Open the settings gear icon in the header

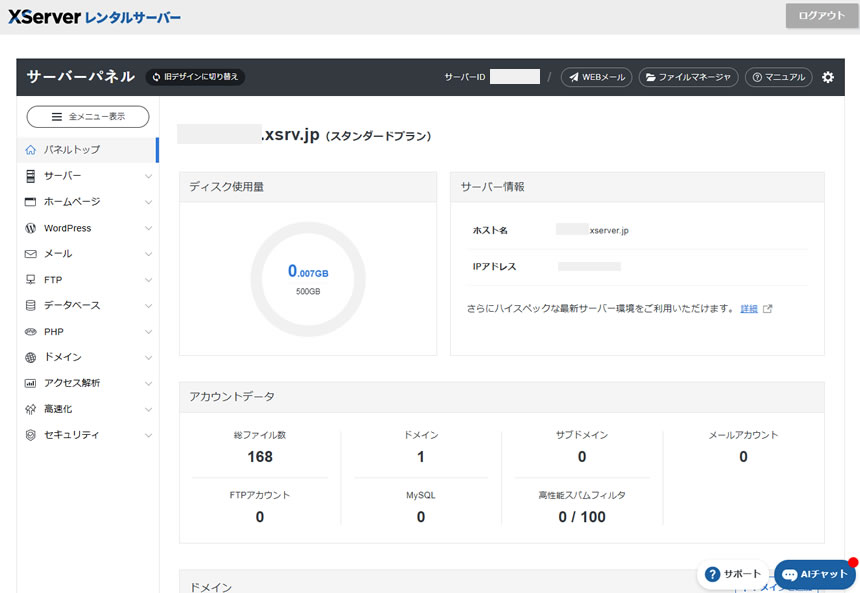pyautogui.click(x=828, y=77)
